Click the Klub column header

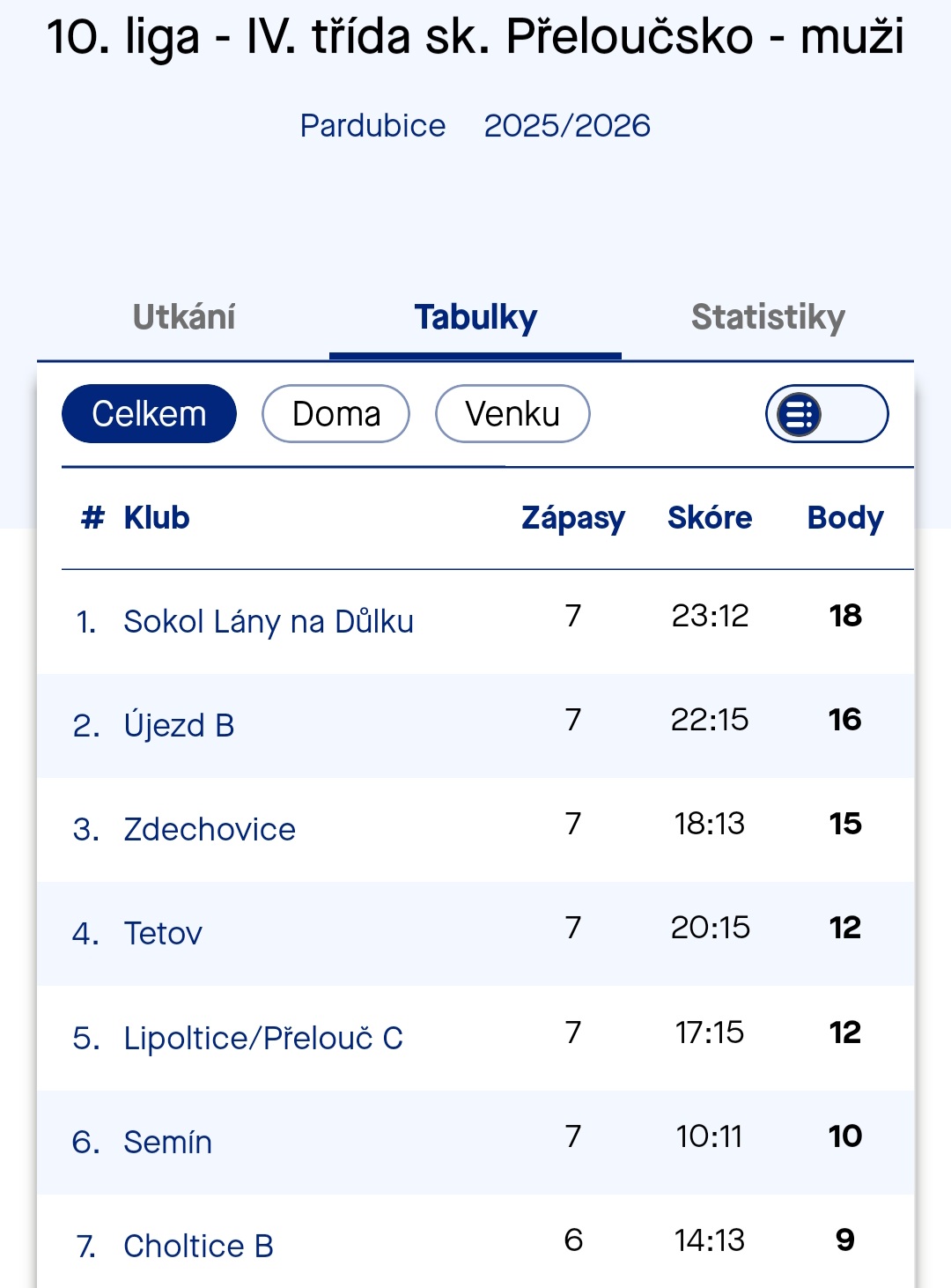click(x=157, y=518)
